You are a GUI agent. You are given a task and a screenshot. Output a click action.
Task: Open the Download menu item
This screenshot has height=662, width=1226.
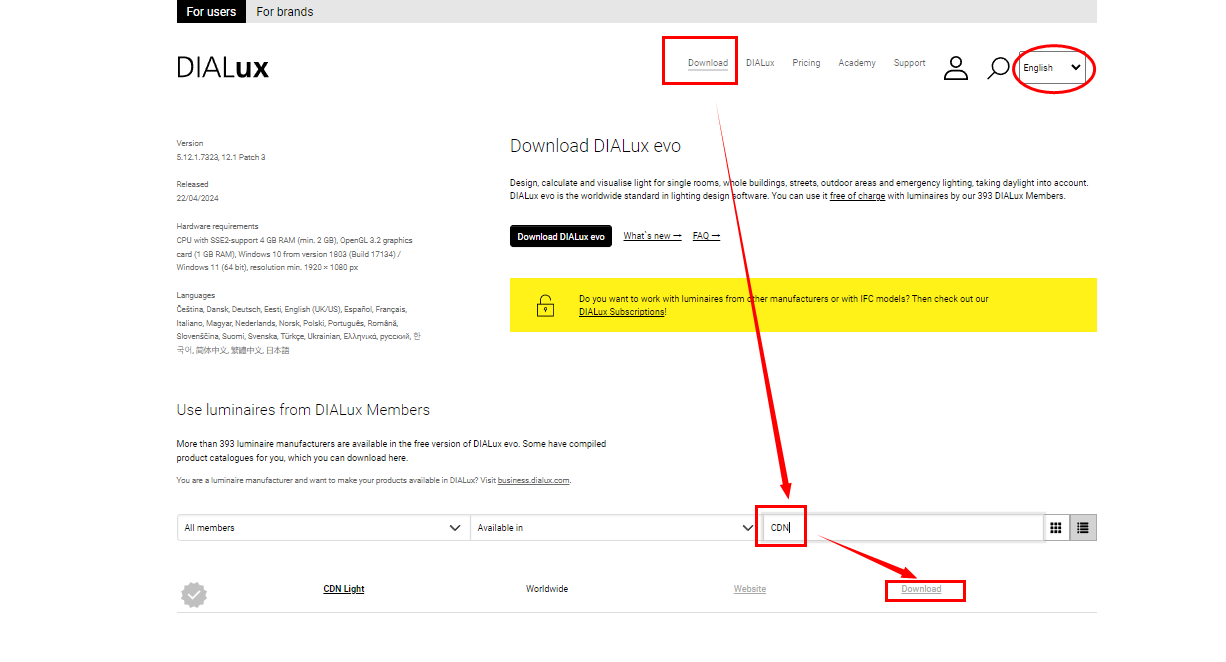click(707, 63)
